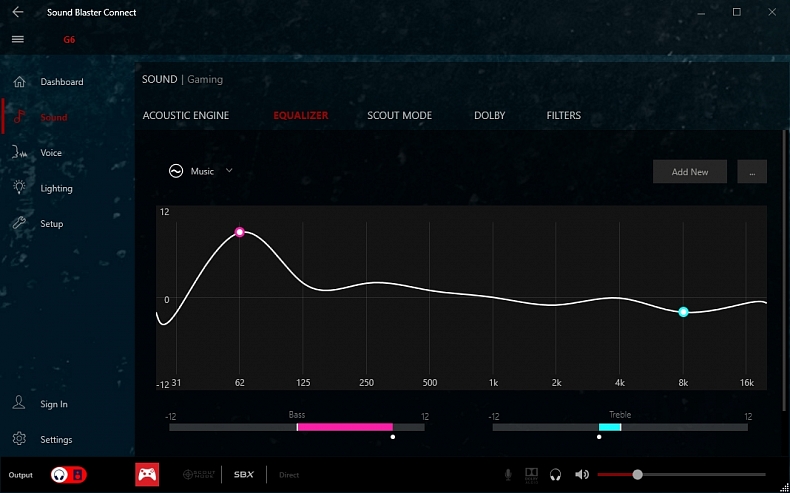Click the 125 frequency label
This screenshot has width=790, height=493.
(303, 383)
